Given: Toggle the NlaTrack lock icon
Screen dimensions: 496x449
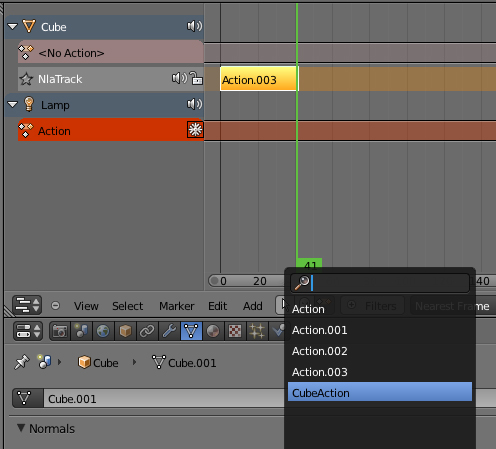Looking at the screenshot, I should (x=196, y=78).
